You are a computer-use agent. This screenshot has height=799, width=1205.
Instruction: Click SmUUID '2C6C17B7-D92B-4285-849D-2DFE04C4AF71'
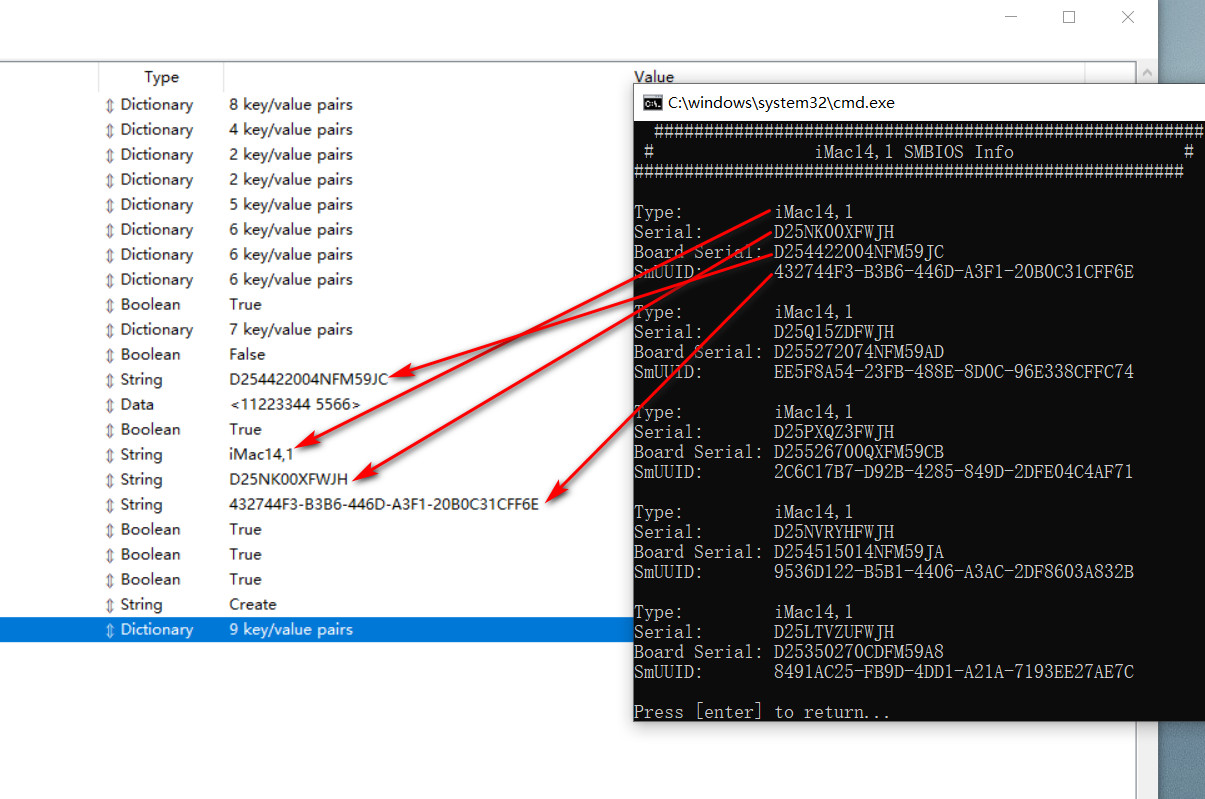954,472
